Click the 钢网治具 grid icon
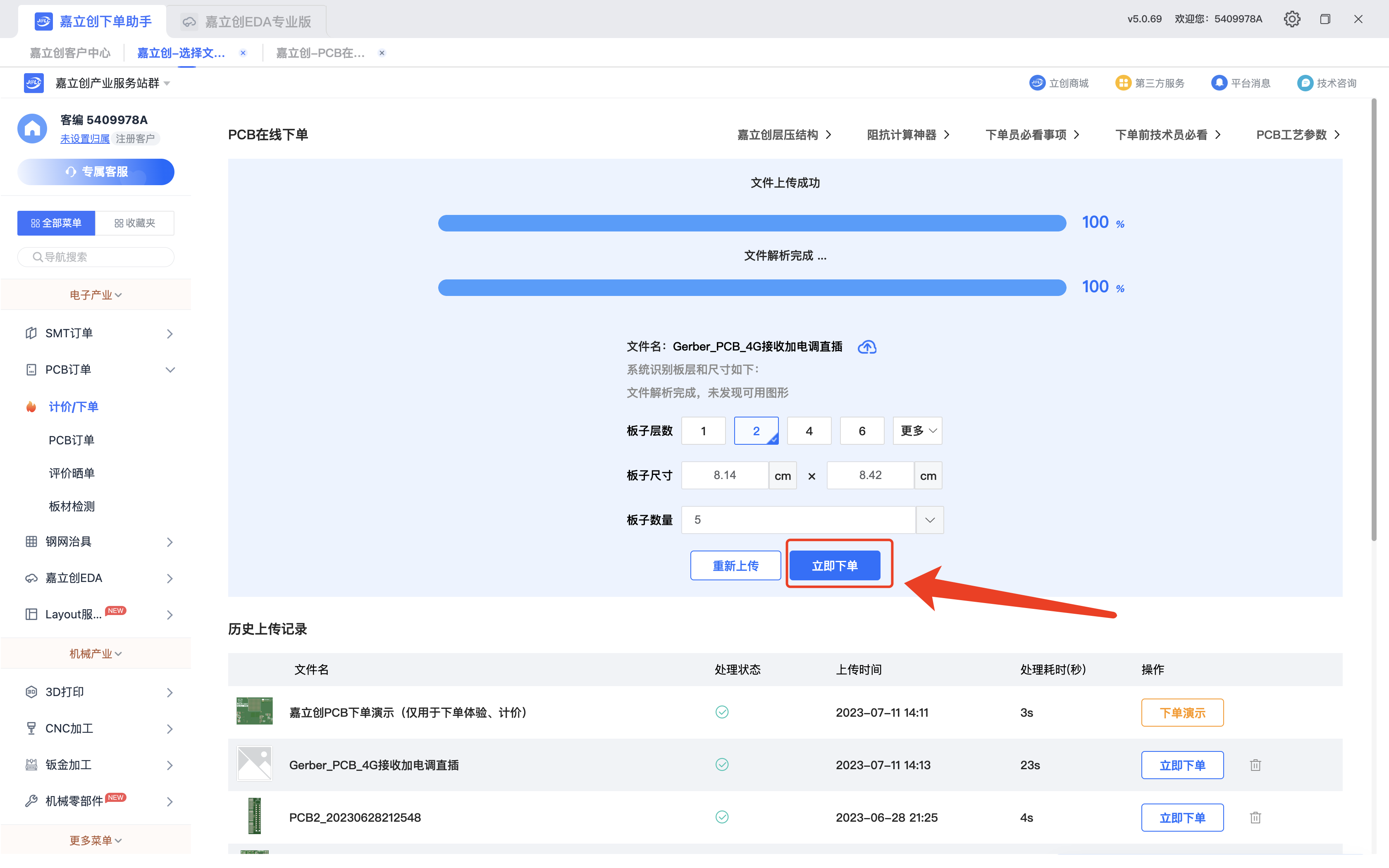Screen dimensions: 1389x868 (31, 541)
